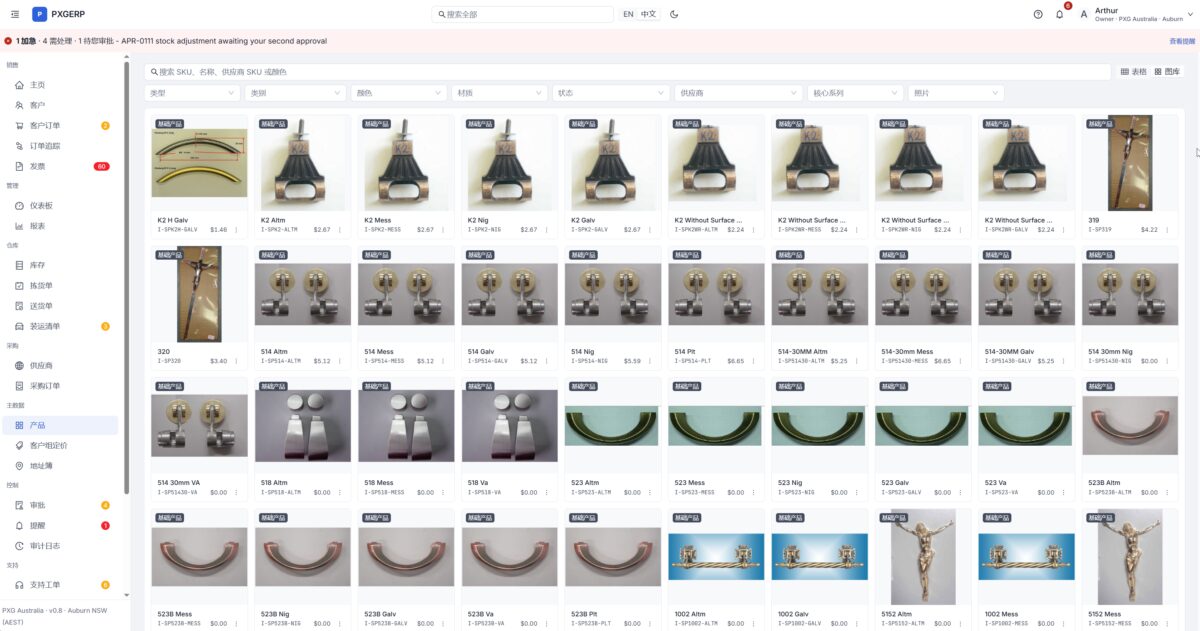Click the gauge icon beside 仪表板

20,205
